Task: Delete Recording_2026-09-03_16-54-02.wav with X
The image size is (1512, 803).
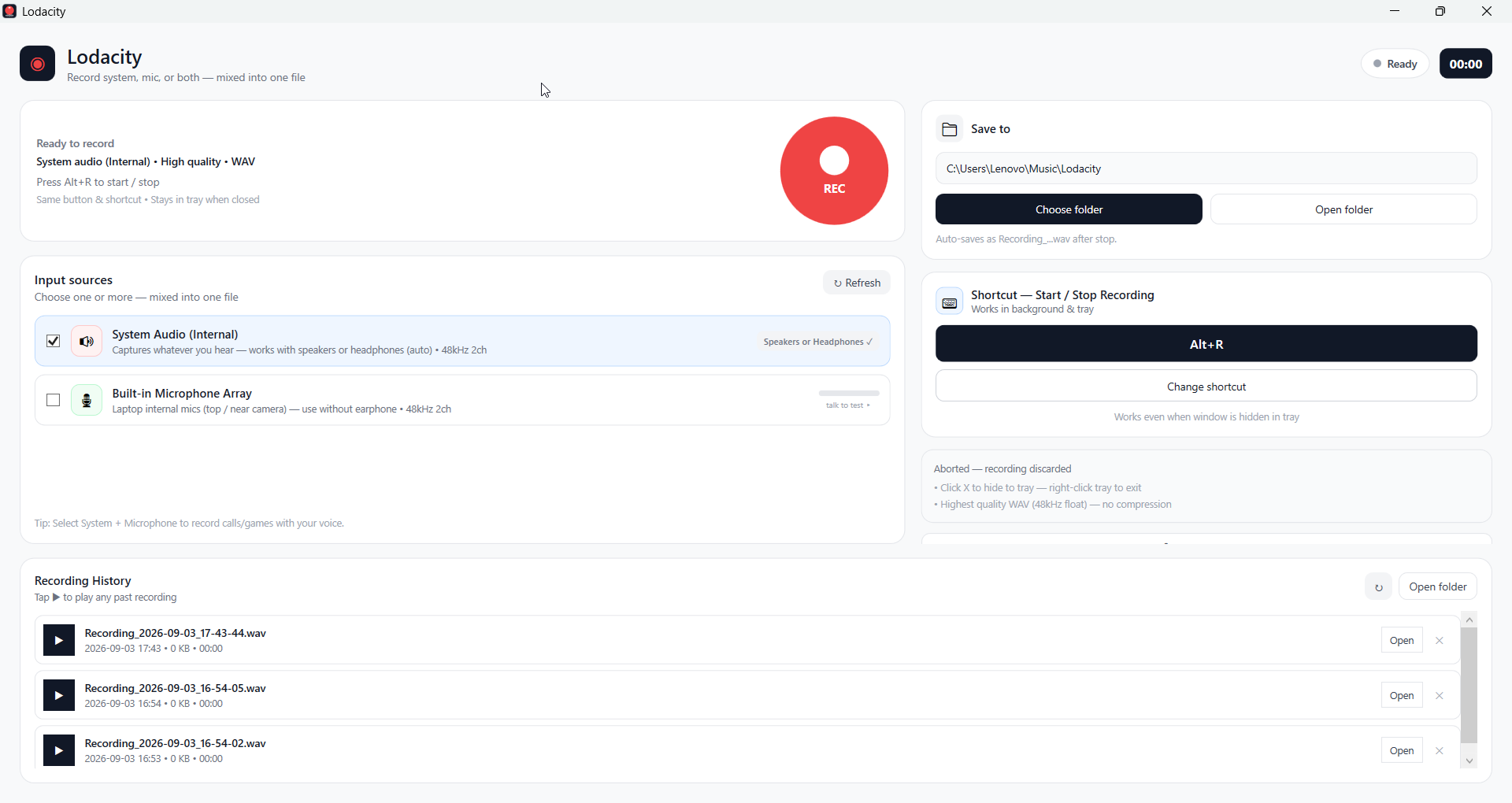Action: tap(1440, 751)
